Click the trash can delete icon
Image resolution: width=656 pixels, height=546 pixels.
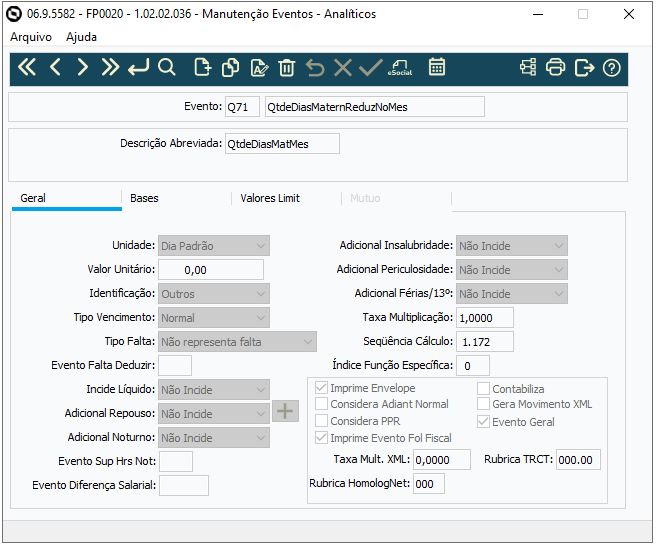[x=287, y=67]
